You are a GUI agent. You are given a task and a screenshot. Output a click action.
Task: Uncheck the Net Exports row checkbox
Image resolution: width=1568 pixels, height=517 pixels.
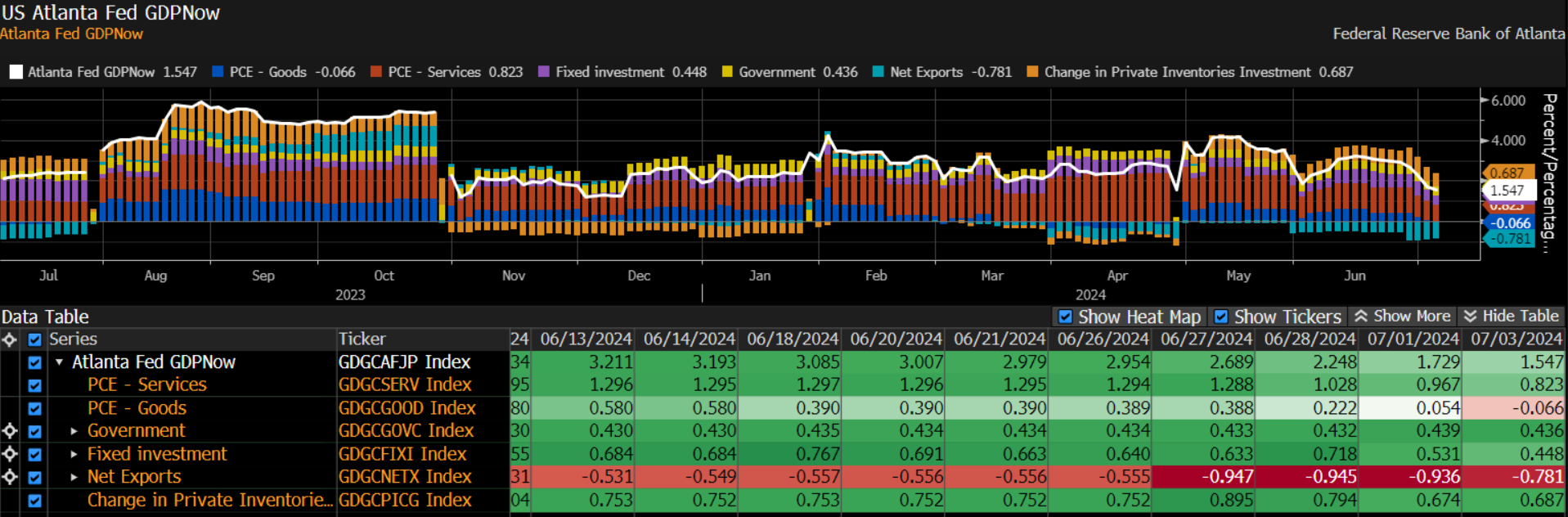tap(34, 477)
